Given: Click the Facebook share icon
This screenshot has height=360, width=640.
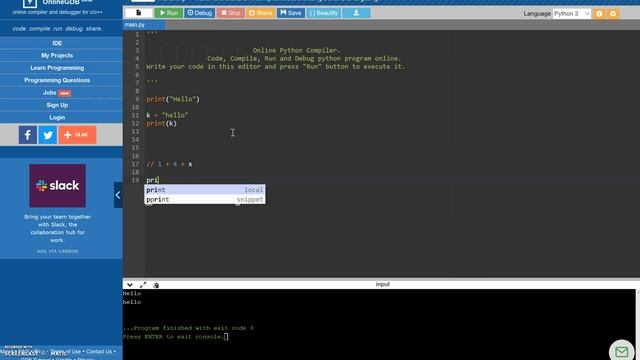Looking at the screenshot, I should coord(28,135).
